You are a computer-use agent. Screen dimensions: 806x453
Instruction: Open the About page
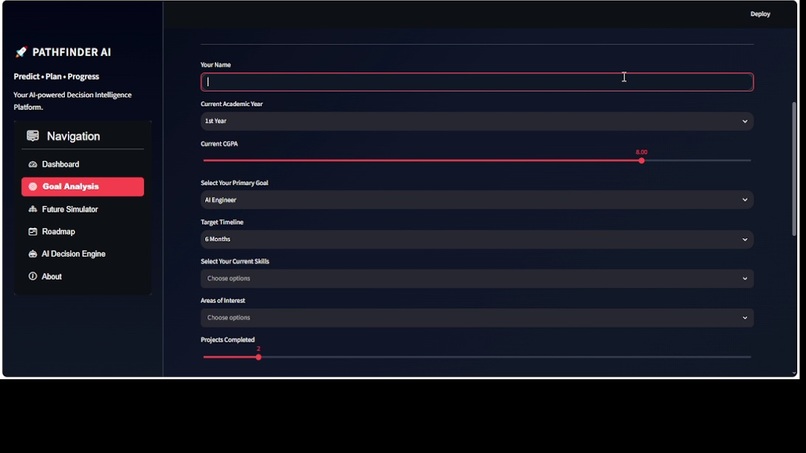click(x=83, y=276)
